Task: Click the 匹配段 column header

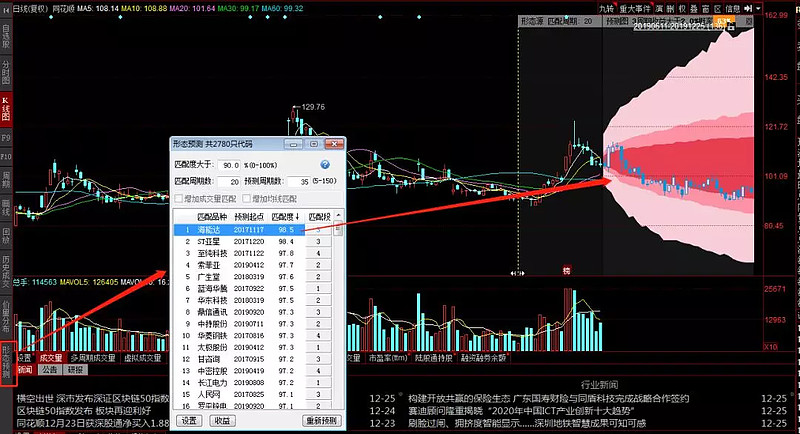Action: pos(319,217)
